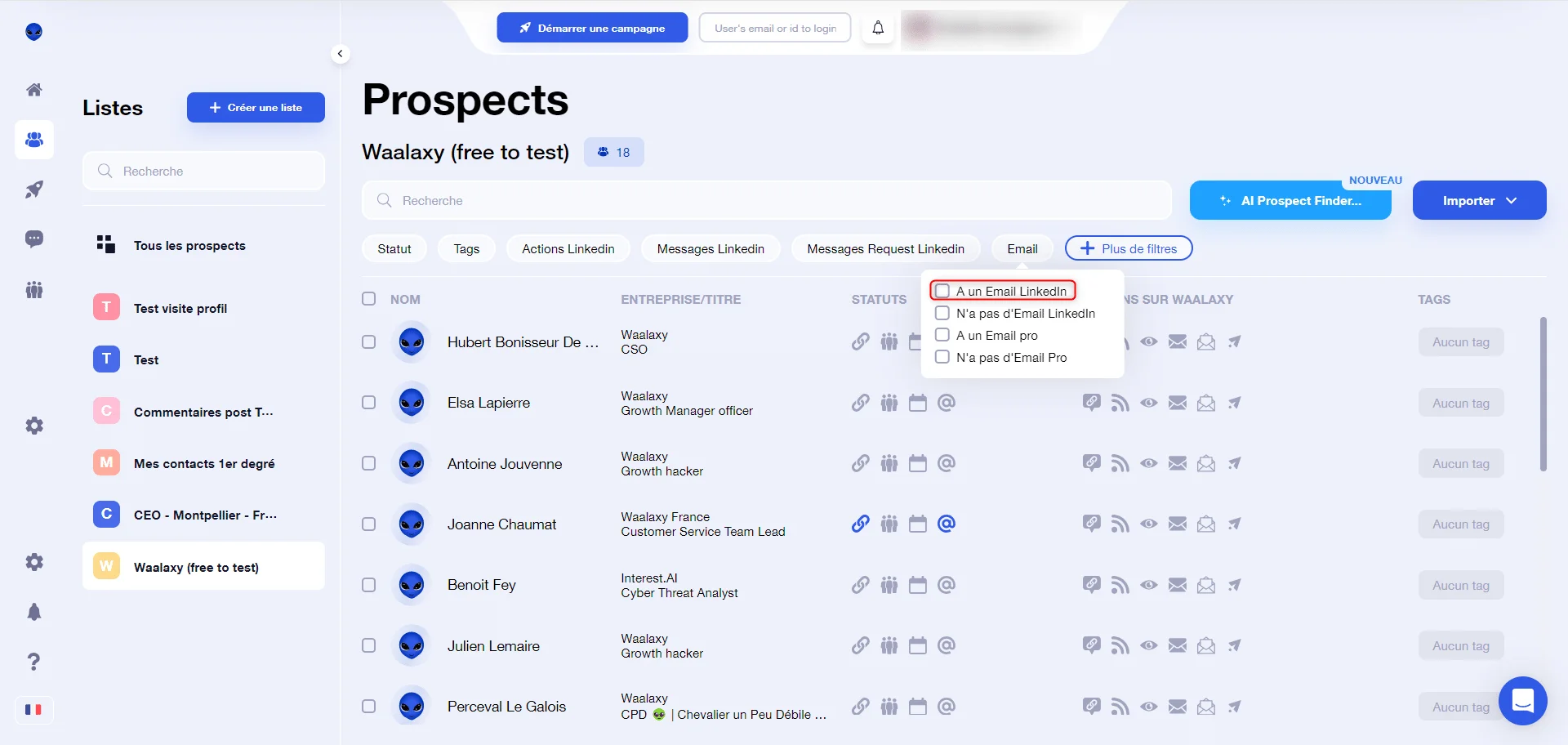Open the Prospects people icon in the sidebar

click(x=34, y=140)
